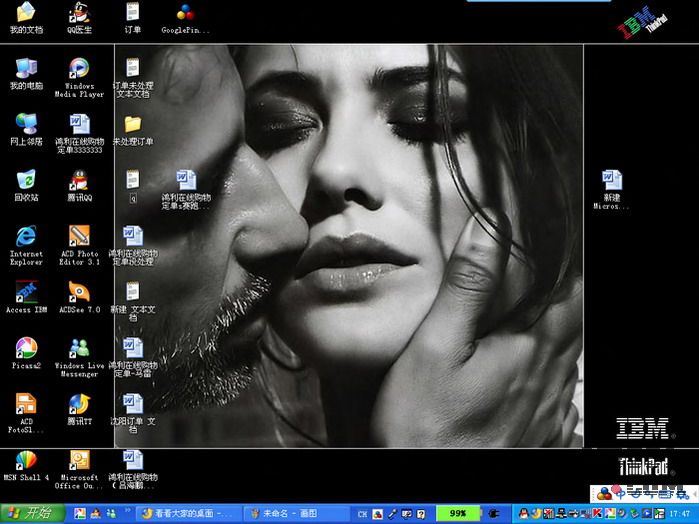Open the Windows Live Messenger shortcut
The width and height of the screenshot is (699, 524).
(79, 349)
